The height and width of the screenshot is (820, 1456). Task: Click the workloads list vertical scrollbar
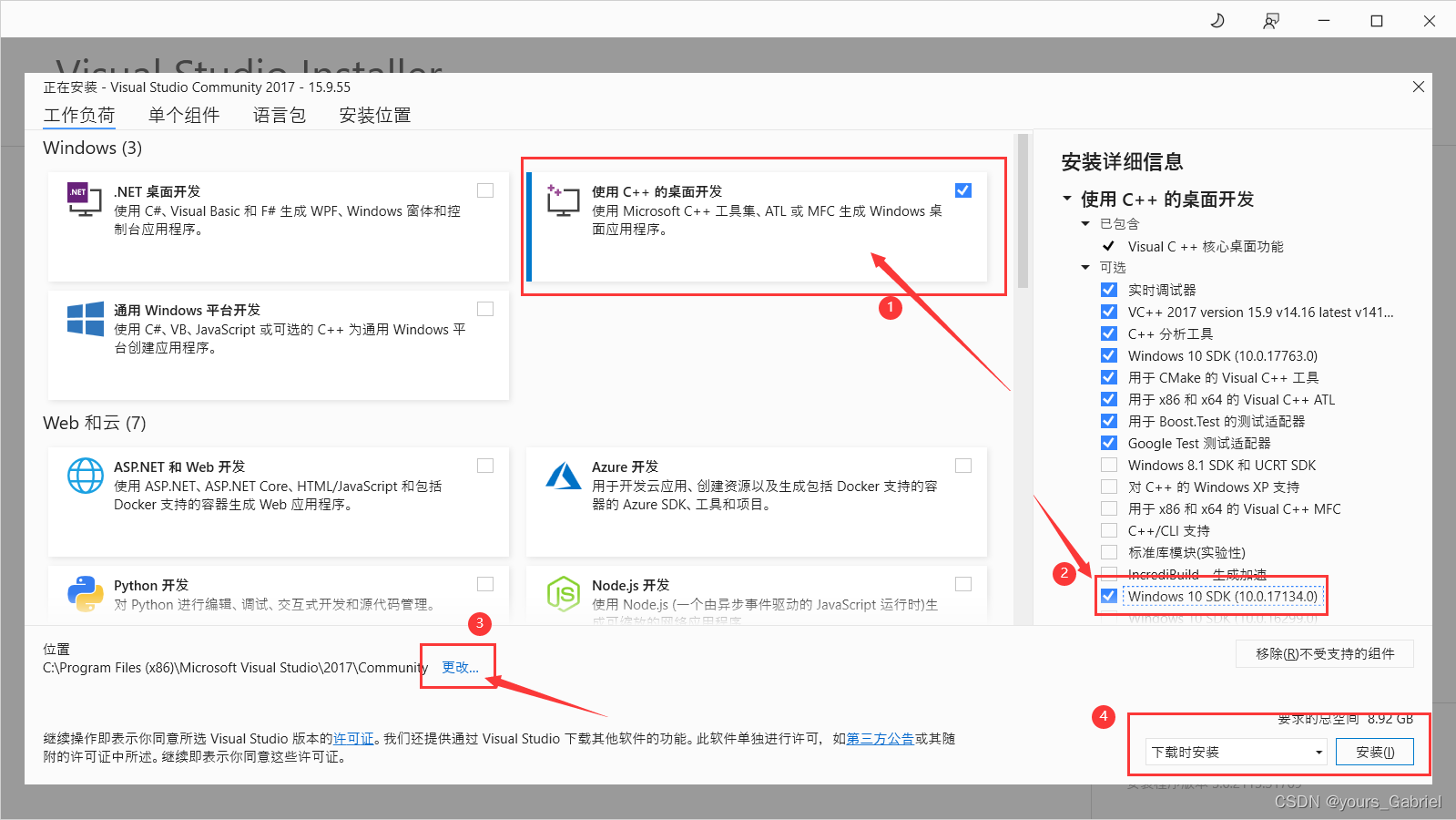coord(1023,211)
